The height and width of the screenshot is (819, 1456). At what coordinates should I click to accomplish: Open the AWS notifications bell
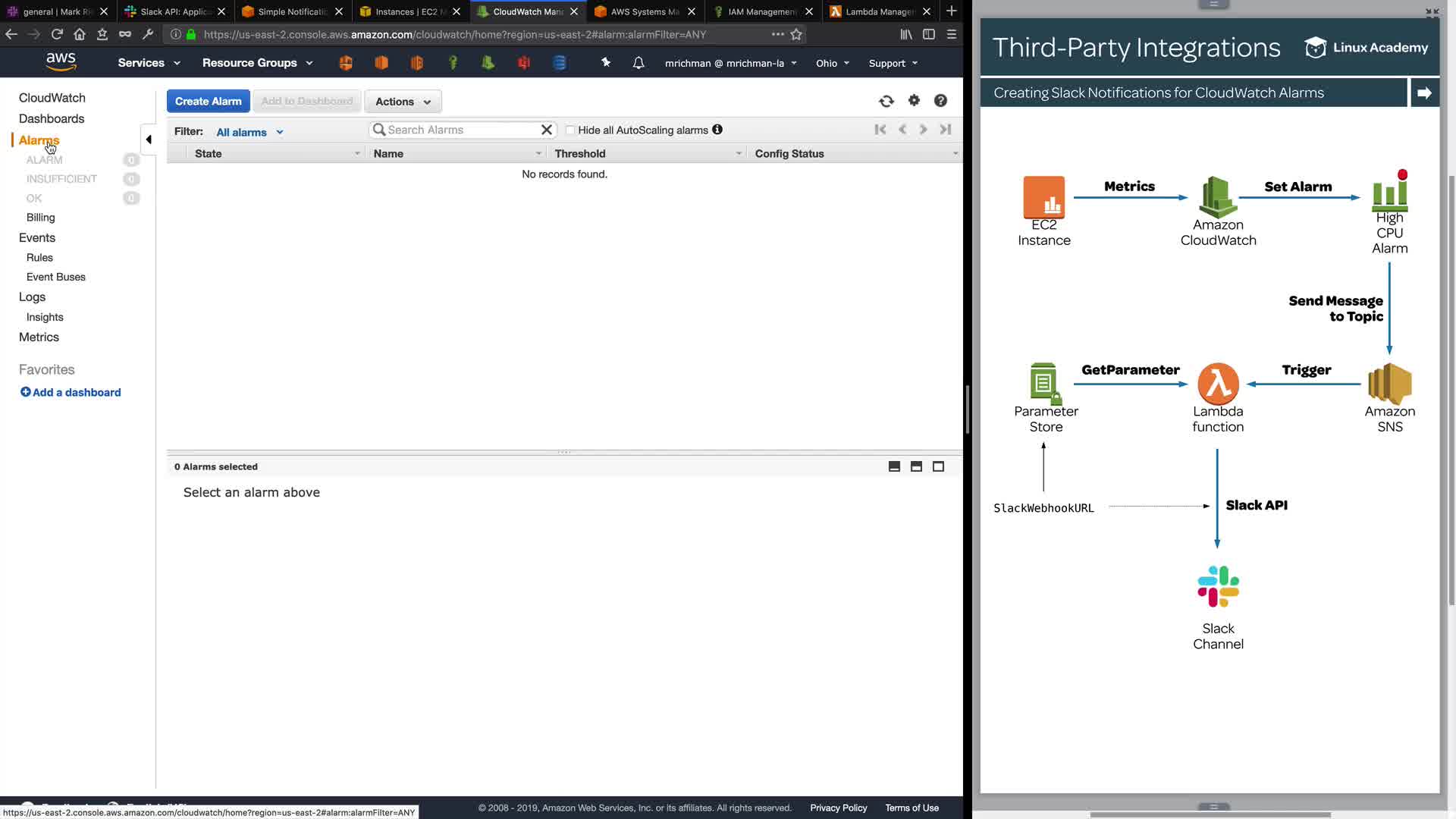click(639, 63)
